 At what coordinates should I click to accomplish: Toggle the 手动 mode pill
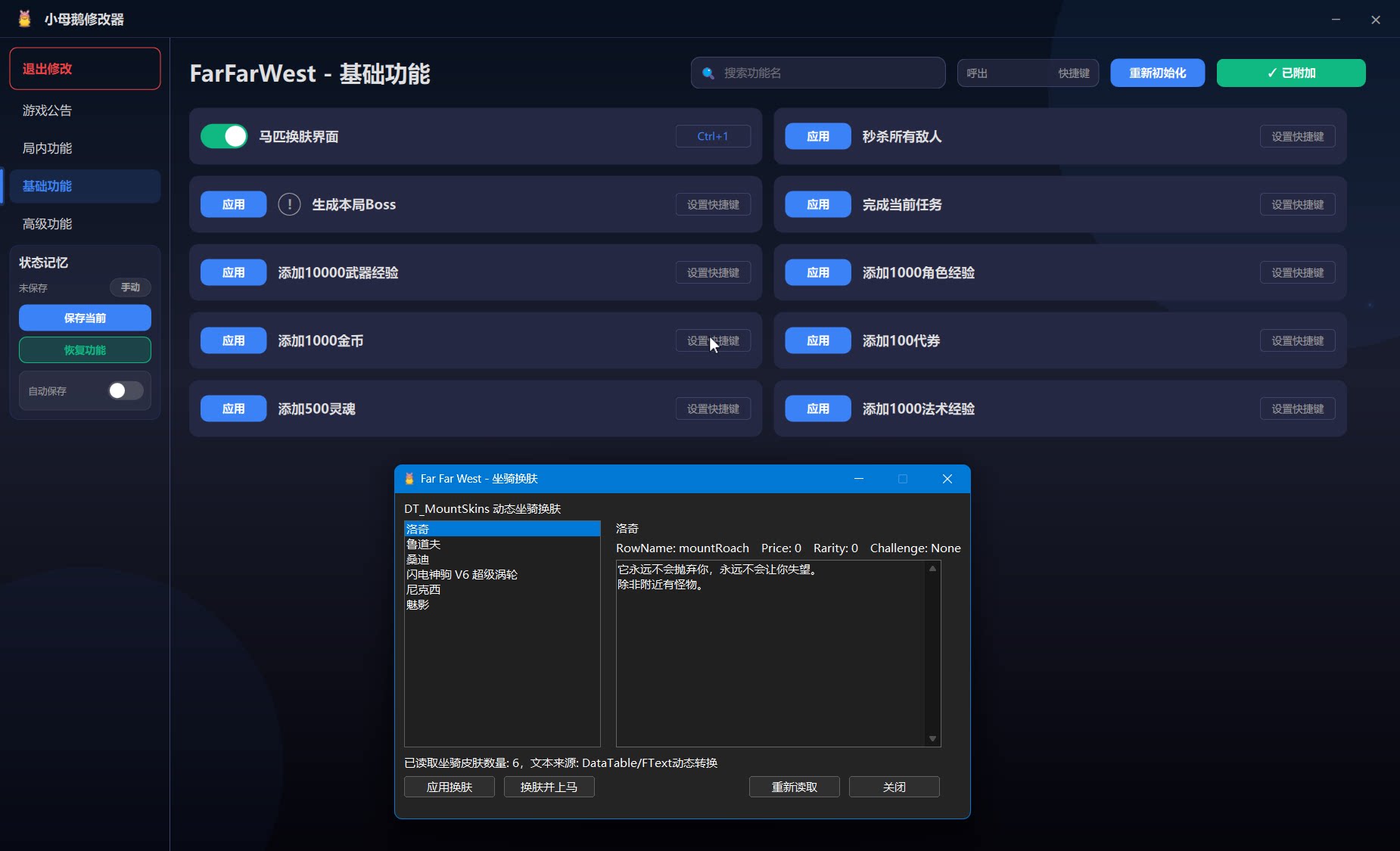click(130, 287)
